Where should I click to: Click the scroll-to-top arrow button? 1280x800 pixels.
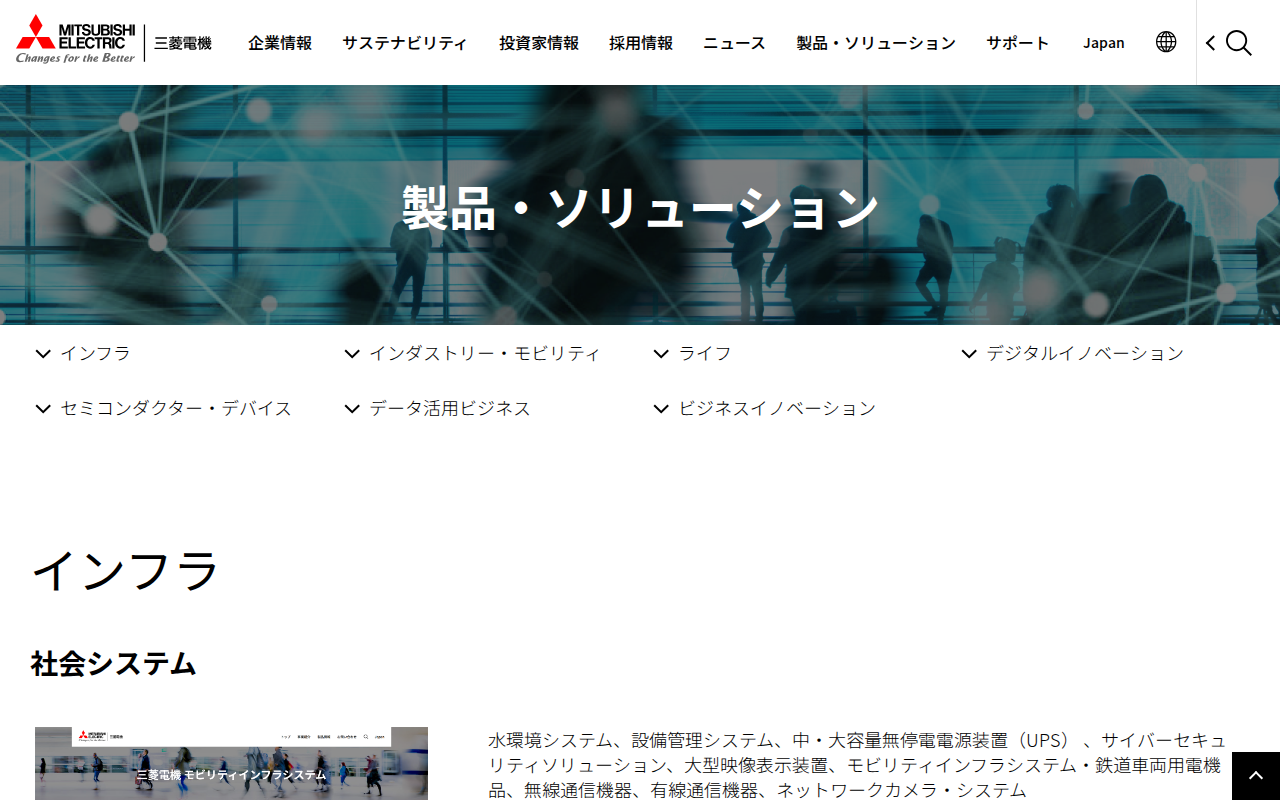1256,775
